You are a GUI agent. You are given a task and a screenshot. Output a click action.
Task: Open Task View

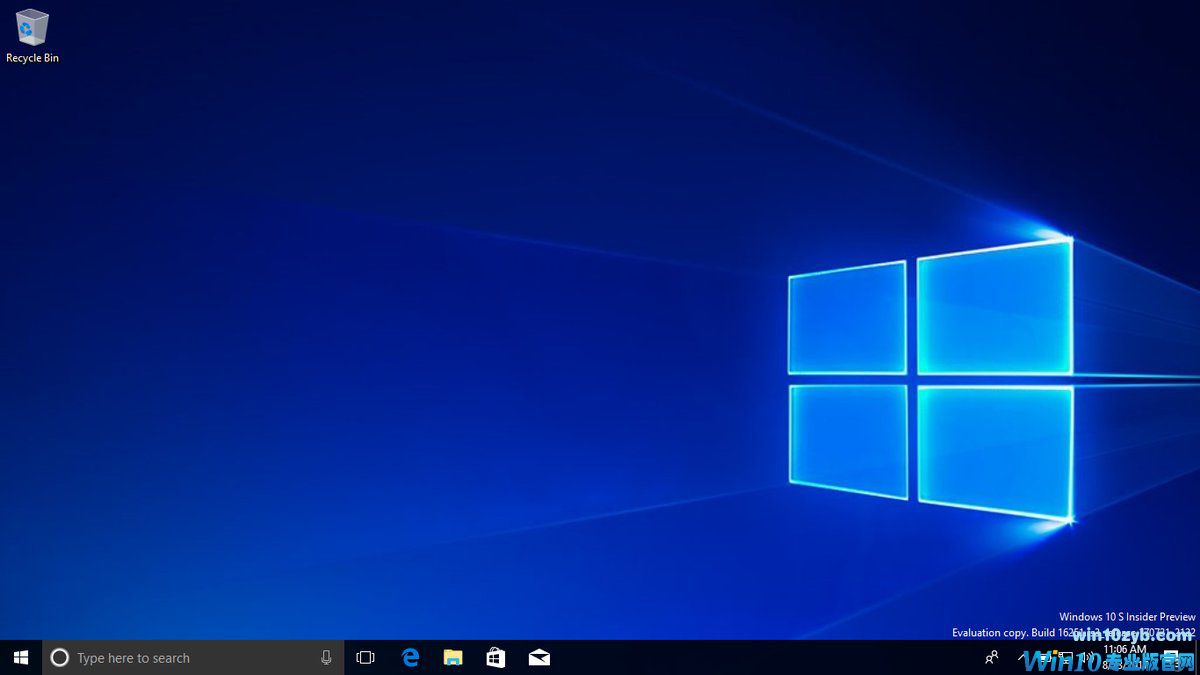point(364,657)
